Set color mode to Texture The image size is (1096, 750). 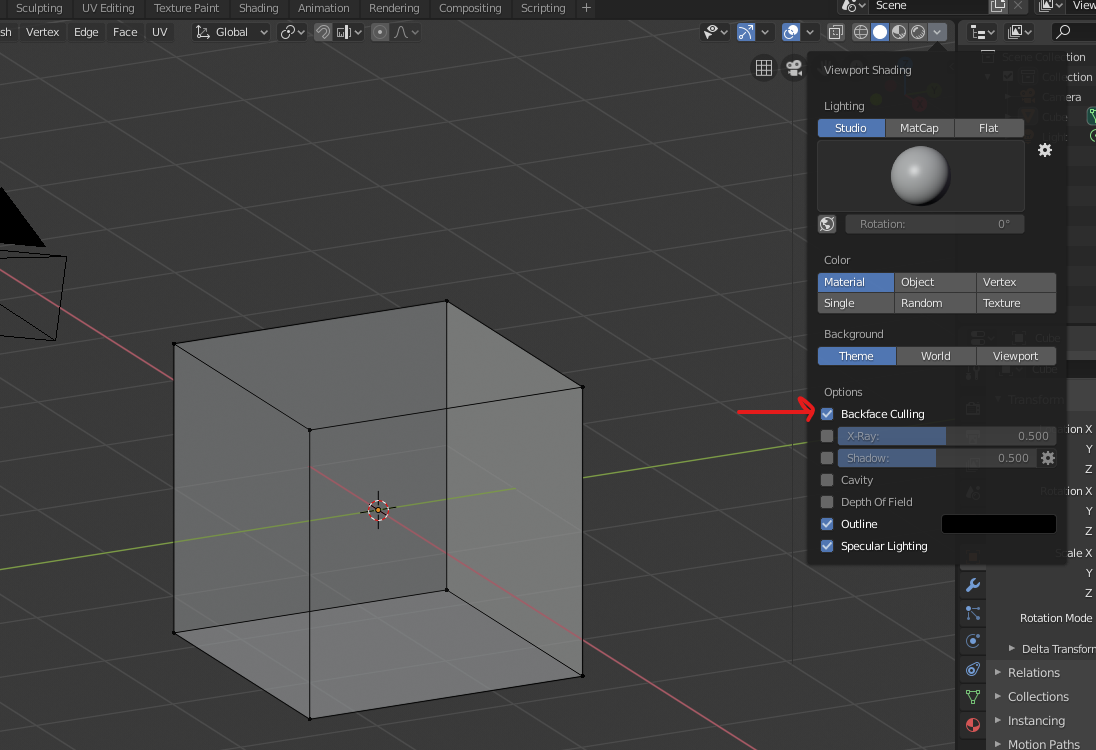pyautogui.click(x=1016, y=303)
